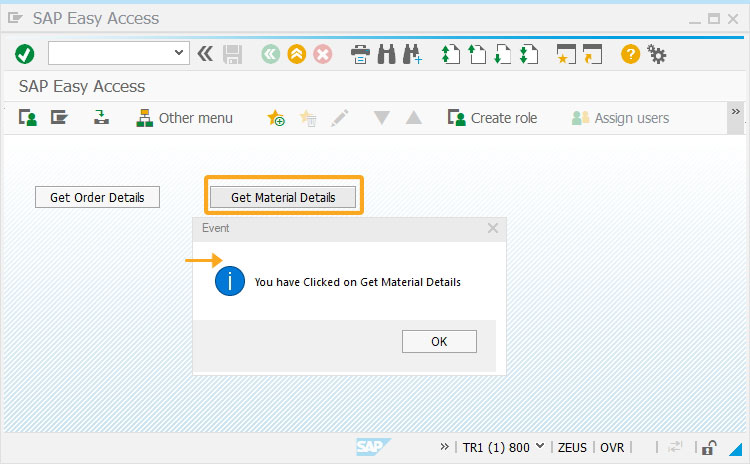Image resolution: width=750 pixels, height=464 pixels.
Task: Click Assign users button
Action: click(620, 118)
